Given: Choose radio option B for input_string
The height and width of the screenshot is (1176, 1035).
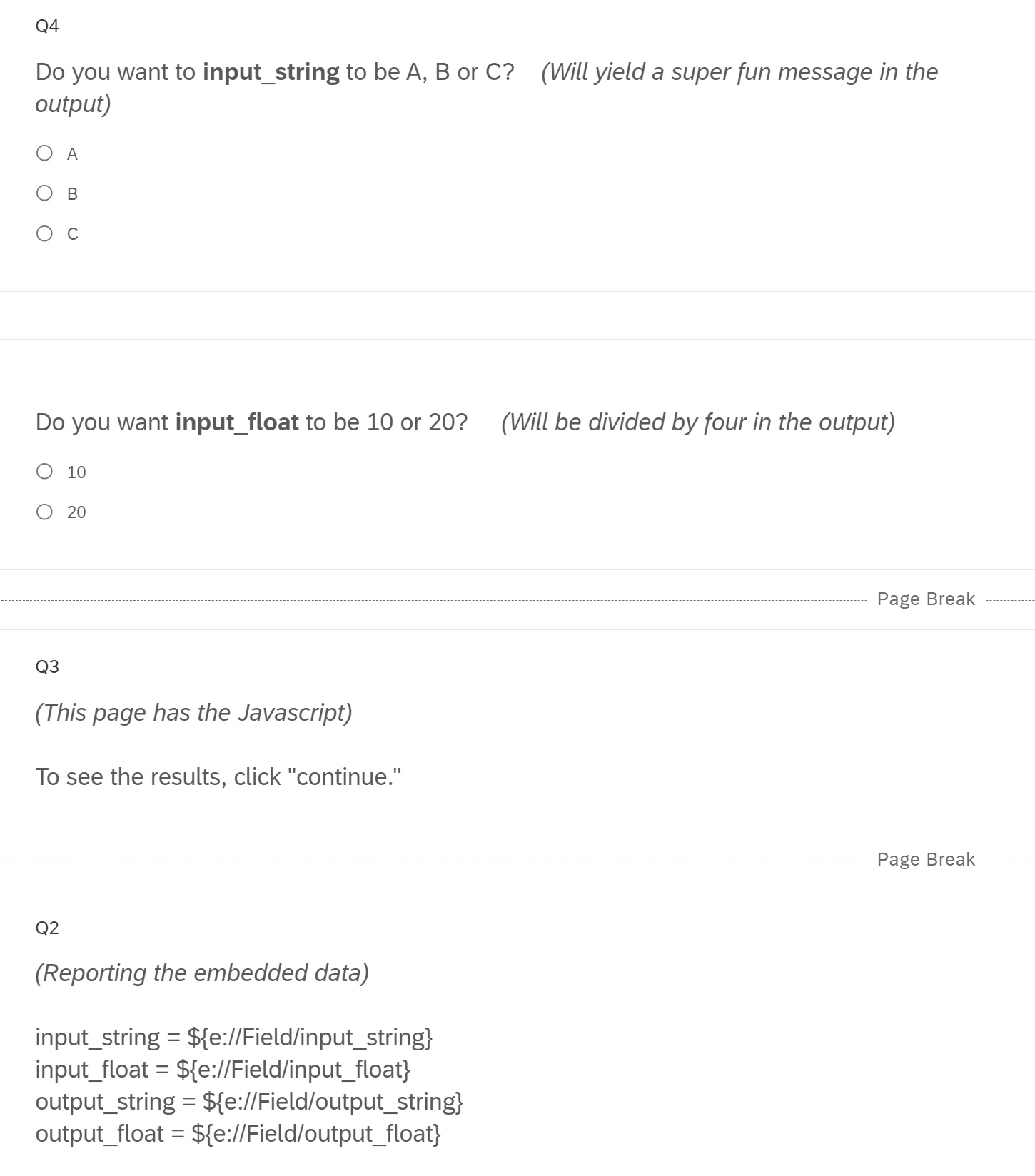Looking at the screenshot, I should (x=44, y=193).
